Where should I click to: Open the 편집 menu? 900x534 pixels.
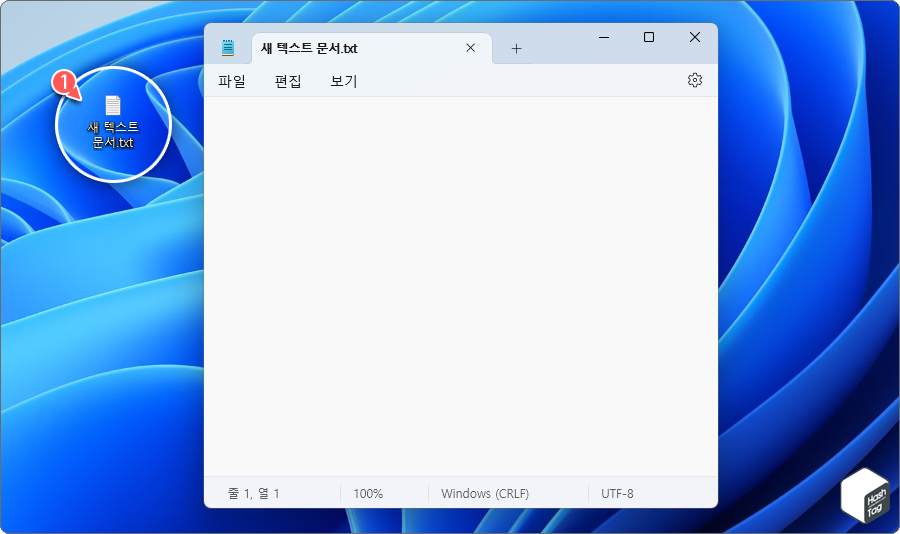click(288, 81)
